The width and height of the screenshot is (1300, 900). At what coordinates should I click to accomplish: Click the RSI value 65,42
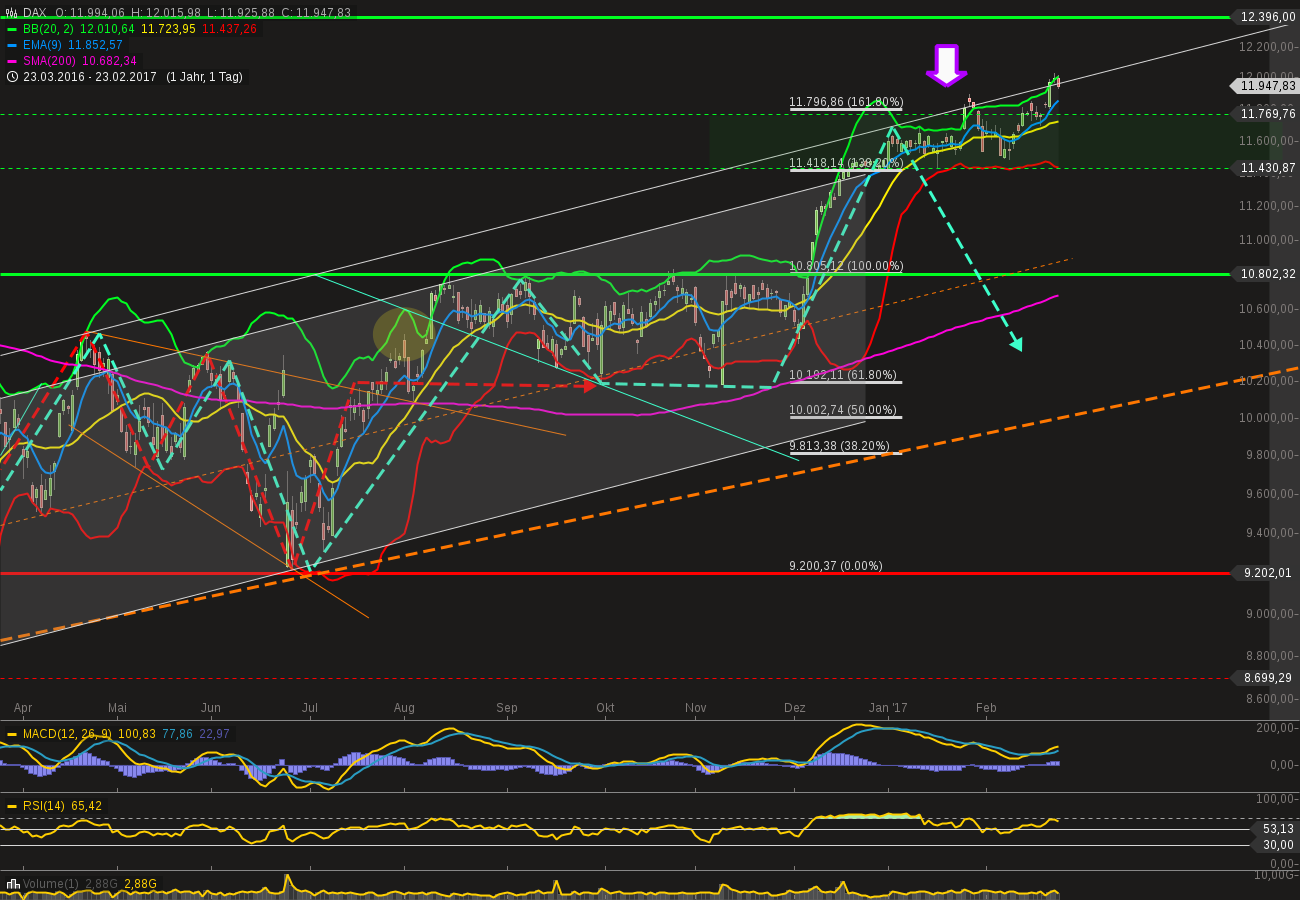click(x=87, y=806)
